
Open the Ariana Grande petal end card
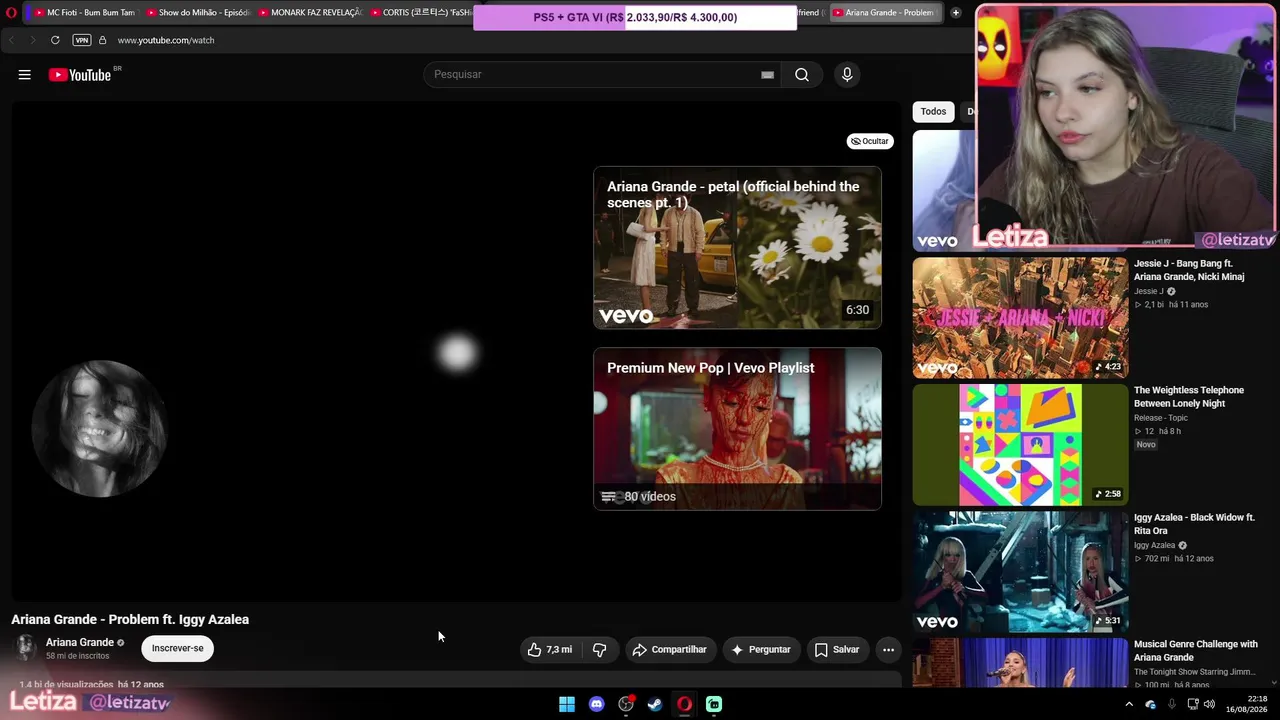click(737, 247)
